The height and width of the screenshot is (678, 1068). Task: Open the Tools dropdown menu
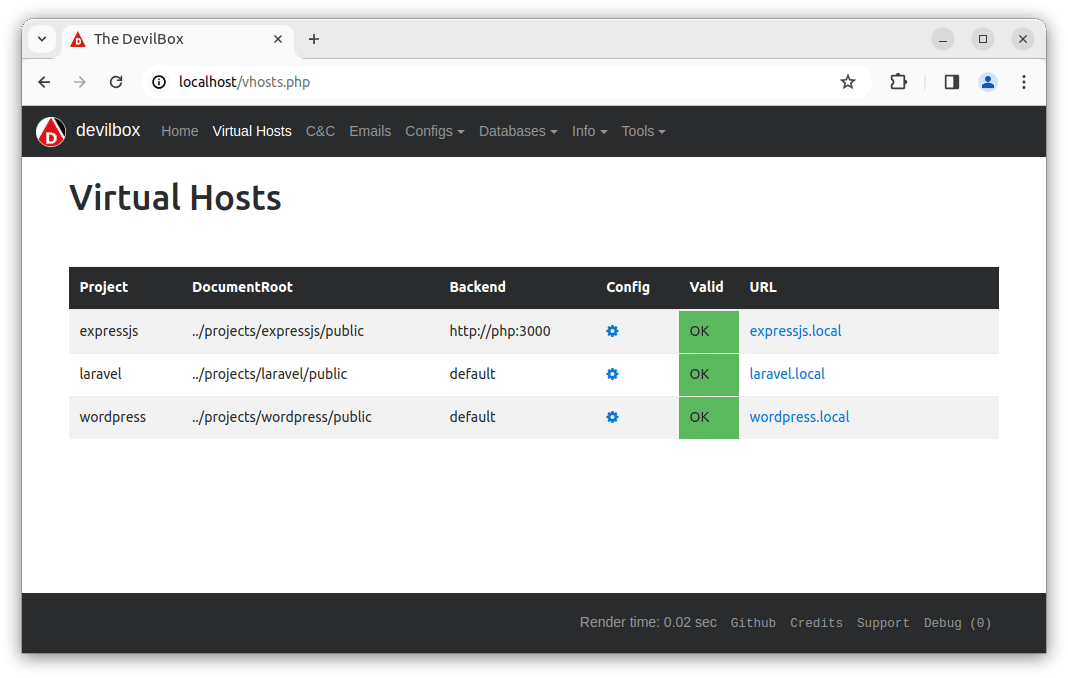tap(643, 131)
